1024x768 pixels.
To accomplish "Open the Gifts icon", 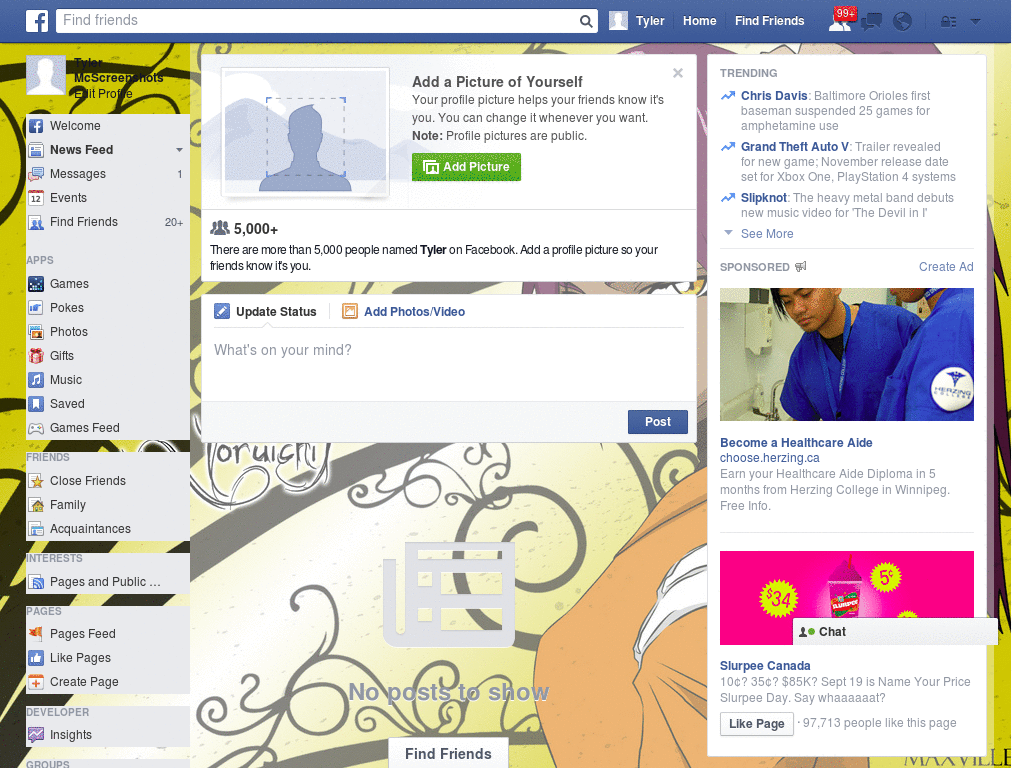I will coord(36,356).
